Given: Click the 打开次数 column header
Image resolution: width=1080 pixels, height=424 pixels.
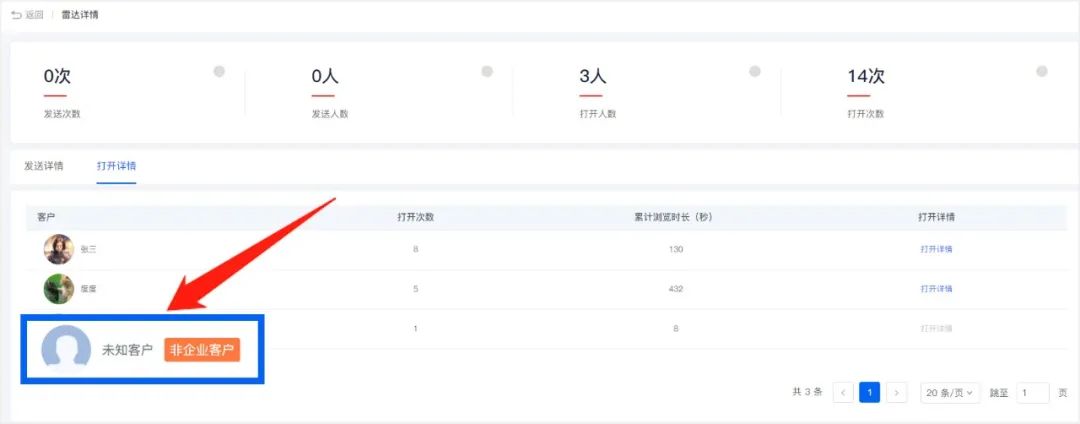Looking at the screenshot, I should pyautogui.click(x=415, y=218).
